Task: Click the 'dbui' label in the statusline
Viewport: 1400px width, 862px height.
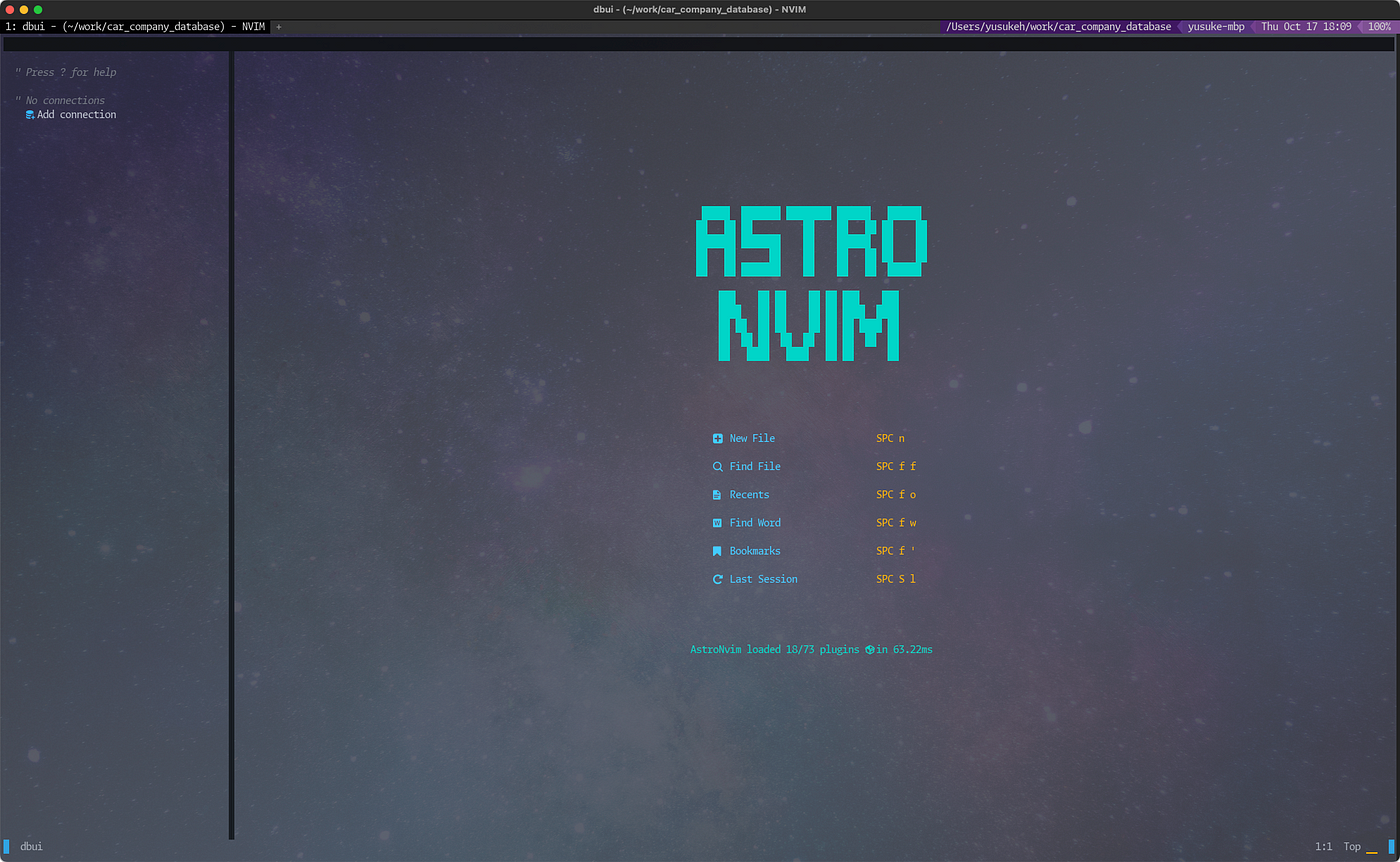Action: 31,846
